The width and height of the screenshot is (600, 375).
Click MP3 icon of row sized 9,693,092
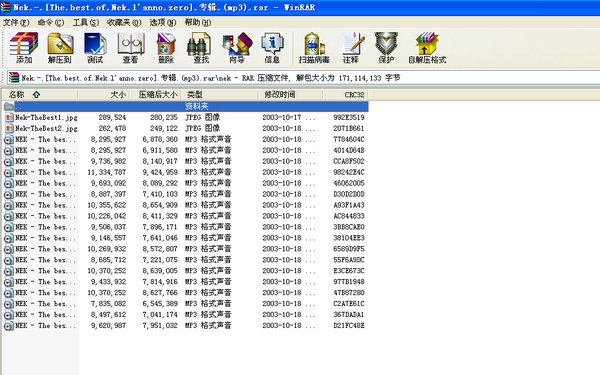tap(8, 184)
